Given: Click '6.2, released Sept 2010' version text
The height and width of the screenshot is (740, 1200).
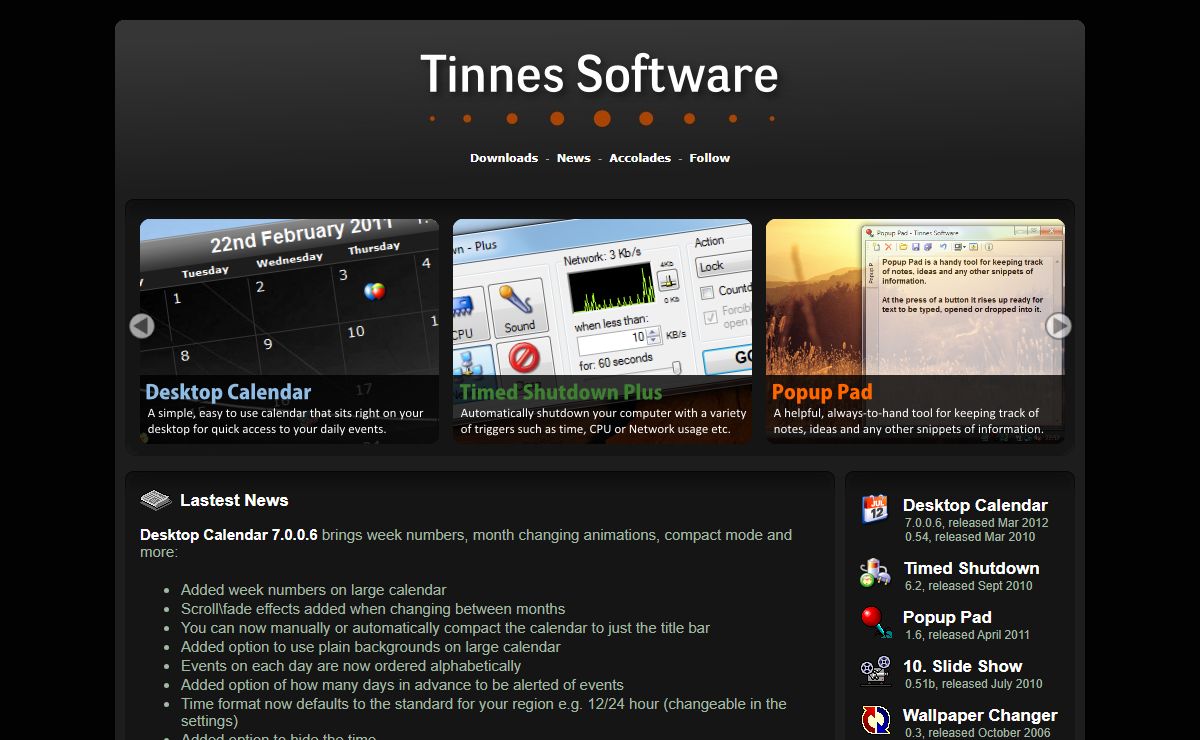Looking at the screenshot, I should (969, 586).
